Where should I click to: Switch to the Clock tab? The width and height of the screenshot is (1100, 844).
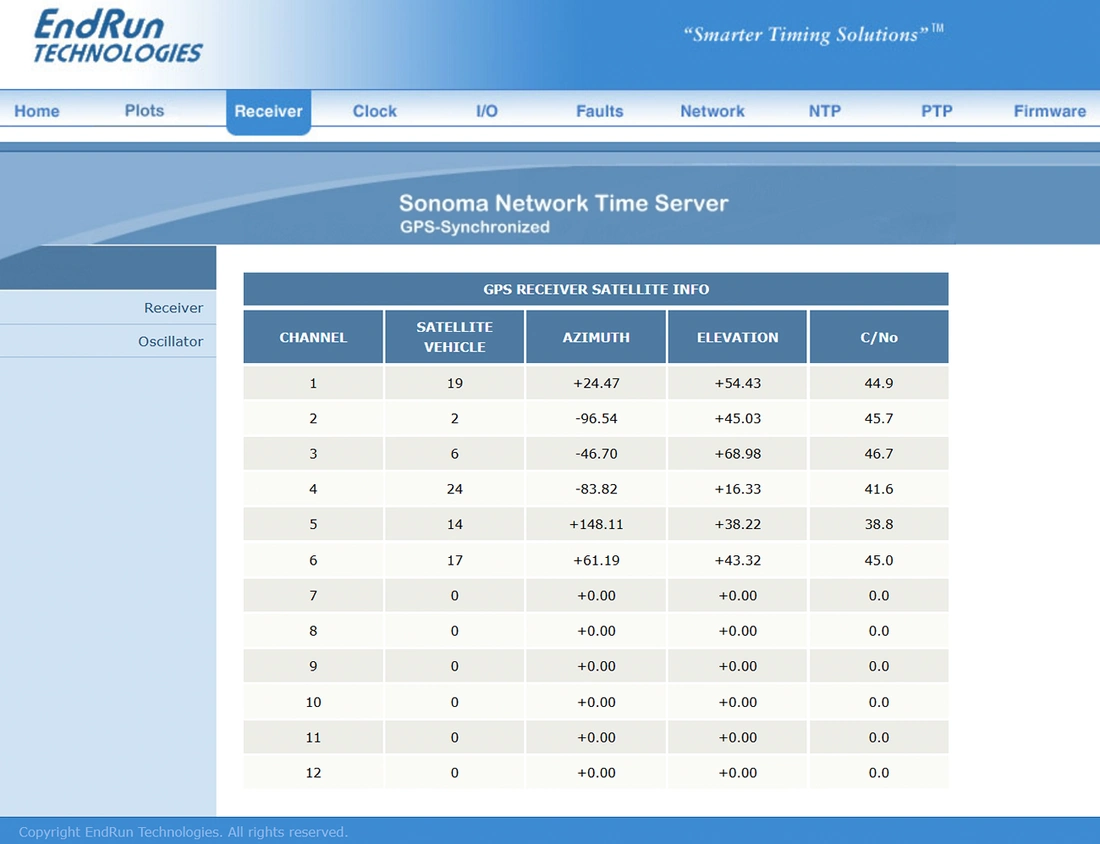pos(375,111)
